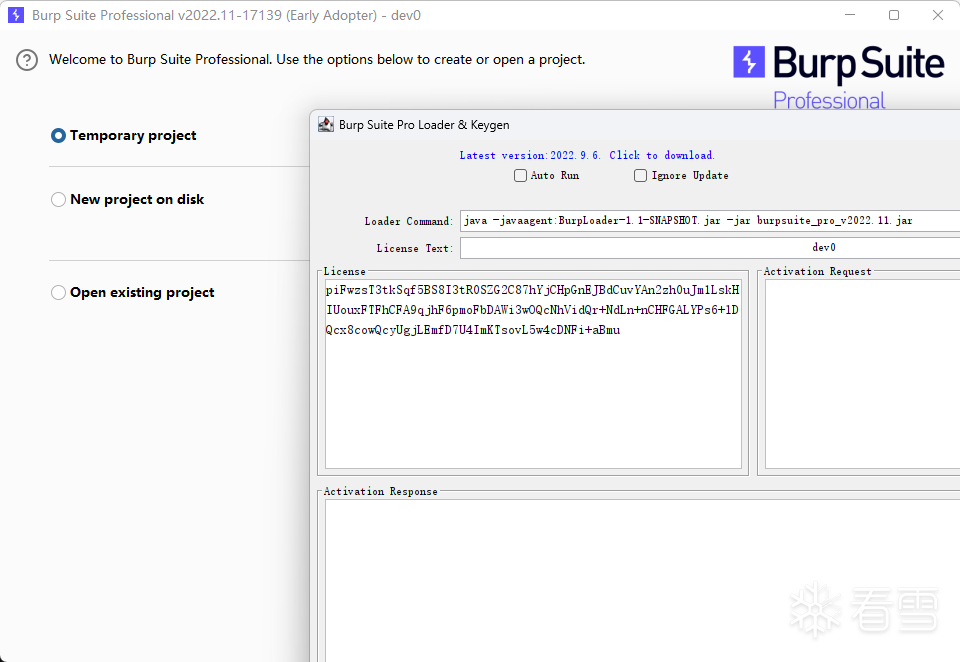Close the Burp Suite Professional window
Viewport: 960px width, 662px height.
[x=938, y=15]
